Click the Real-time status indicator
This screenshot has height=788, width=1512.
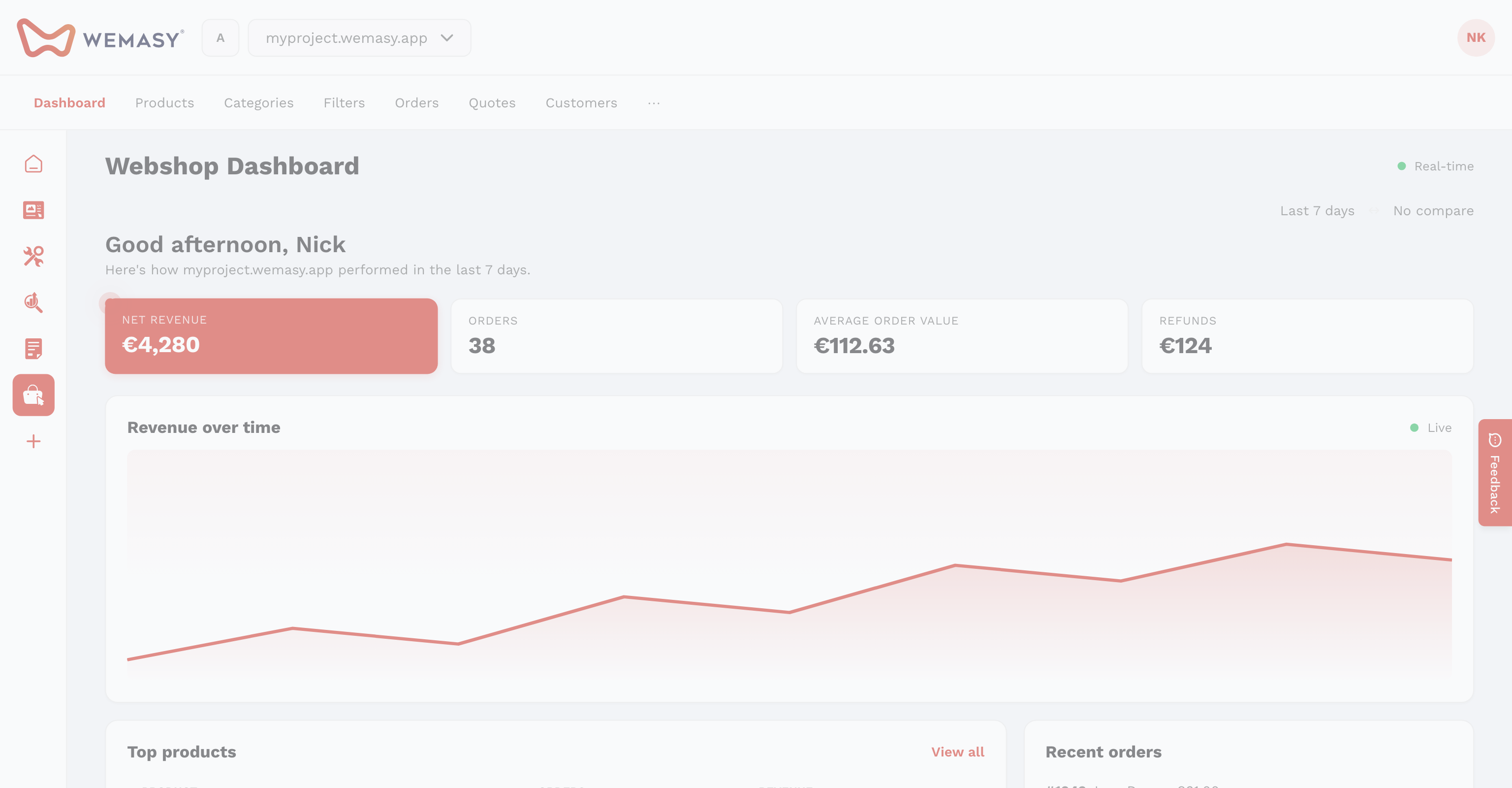[1435, 166]
